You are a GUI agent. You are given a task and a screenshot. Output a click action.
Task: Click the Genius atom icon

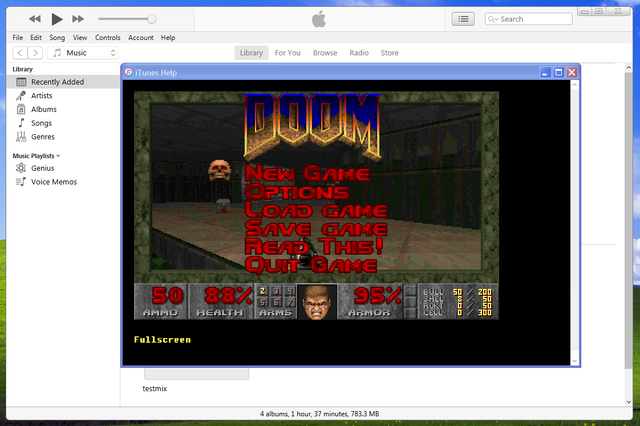click(21, 168)
